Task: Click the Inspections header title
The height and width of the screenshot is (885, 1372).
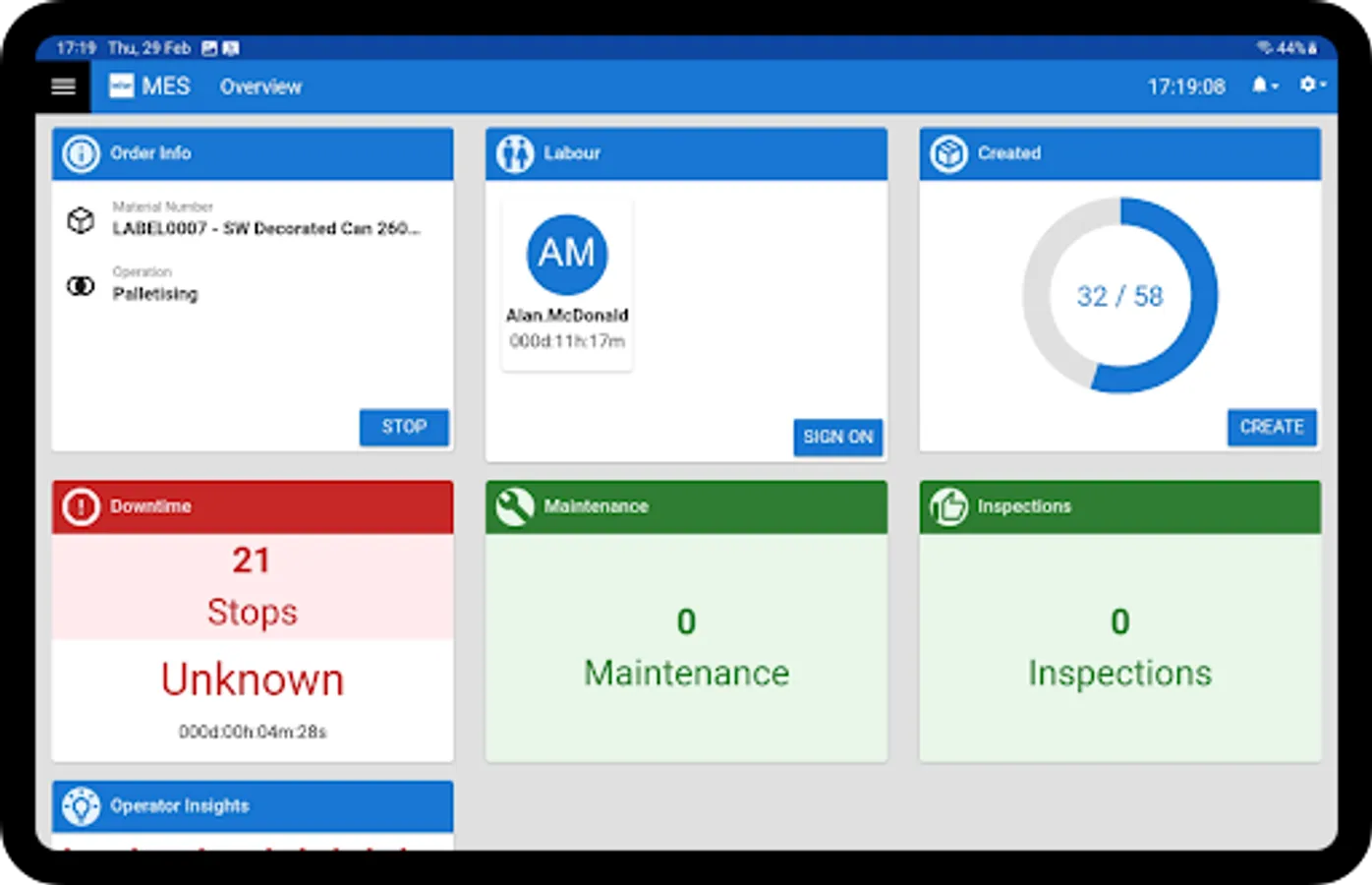Action: click(1024, 506)
